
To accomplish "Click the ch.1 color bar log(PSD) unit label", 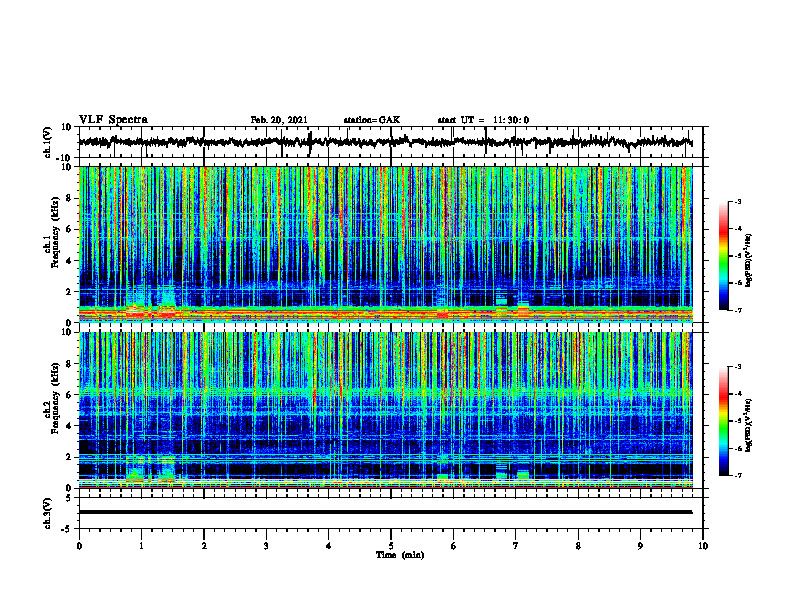I will (x=748, y=260).
